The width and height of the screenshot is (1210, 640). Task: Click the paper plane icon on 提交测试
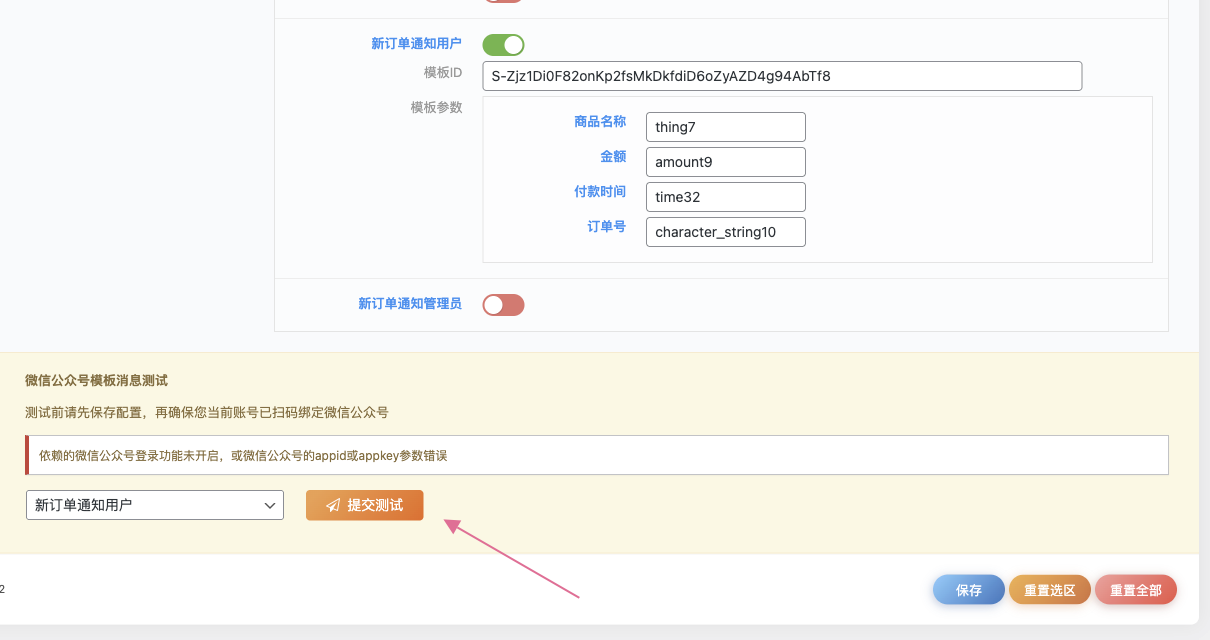click(x=332, y=505)
